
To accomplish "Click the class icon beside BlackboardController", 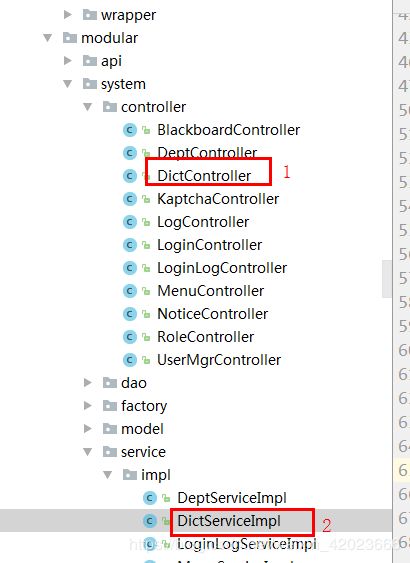I will tap(130, 130).
